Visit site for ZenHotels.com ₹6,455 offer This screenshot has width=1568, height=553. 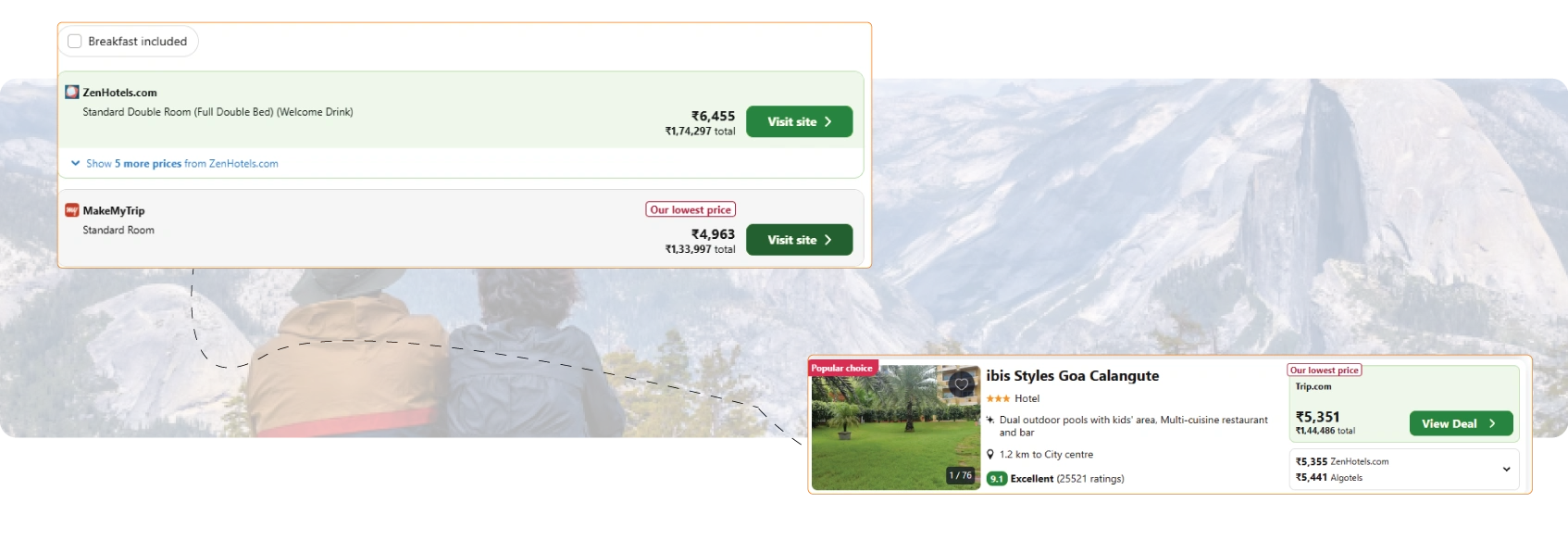pyautogui.click(x=799, y=121)
